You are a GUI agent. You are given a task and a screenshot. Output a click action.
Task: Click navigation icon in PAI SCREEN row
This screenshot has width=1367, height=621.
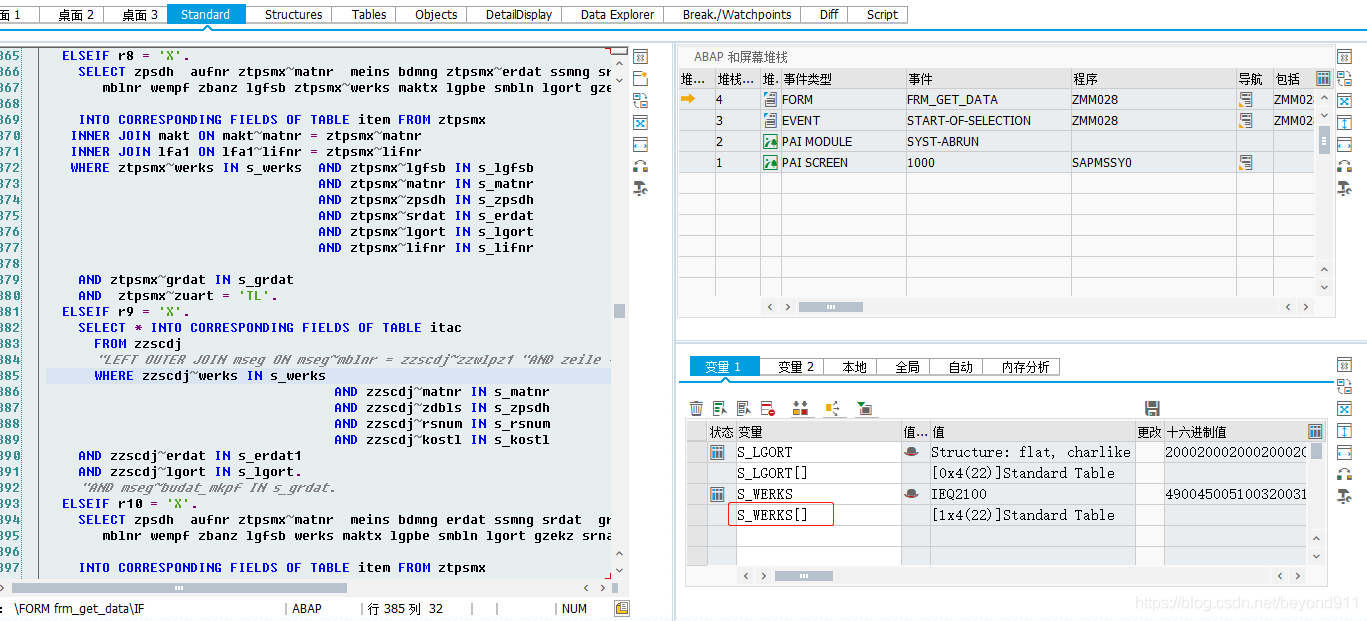pyautogui.click(x=1246, y=162)
